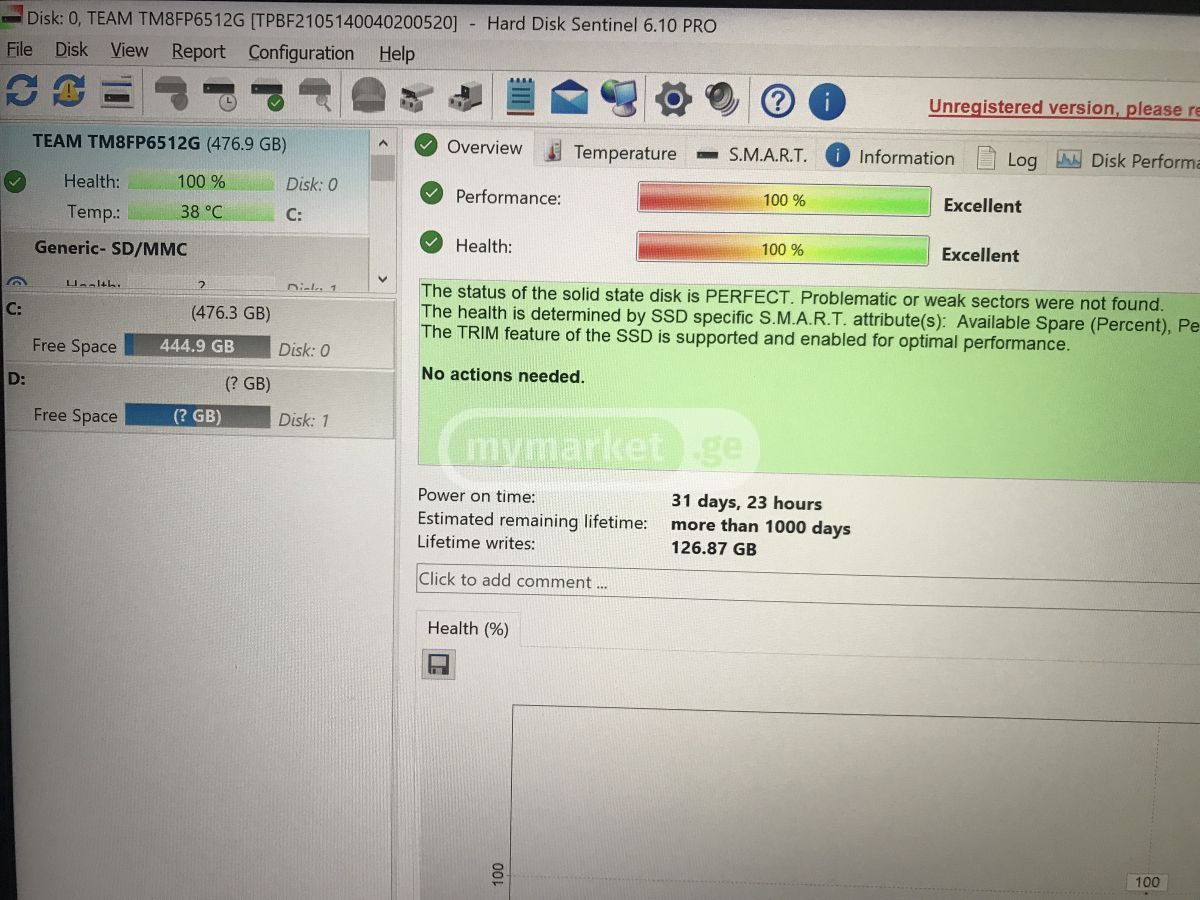Click the green check beside Health in Overview
The width and height of the screenshot is (1200, 900).
431,243
